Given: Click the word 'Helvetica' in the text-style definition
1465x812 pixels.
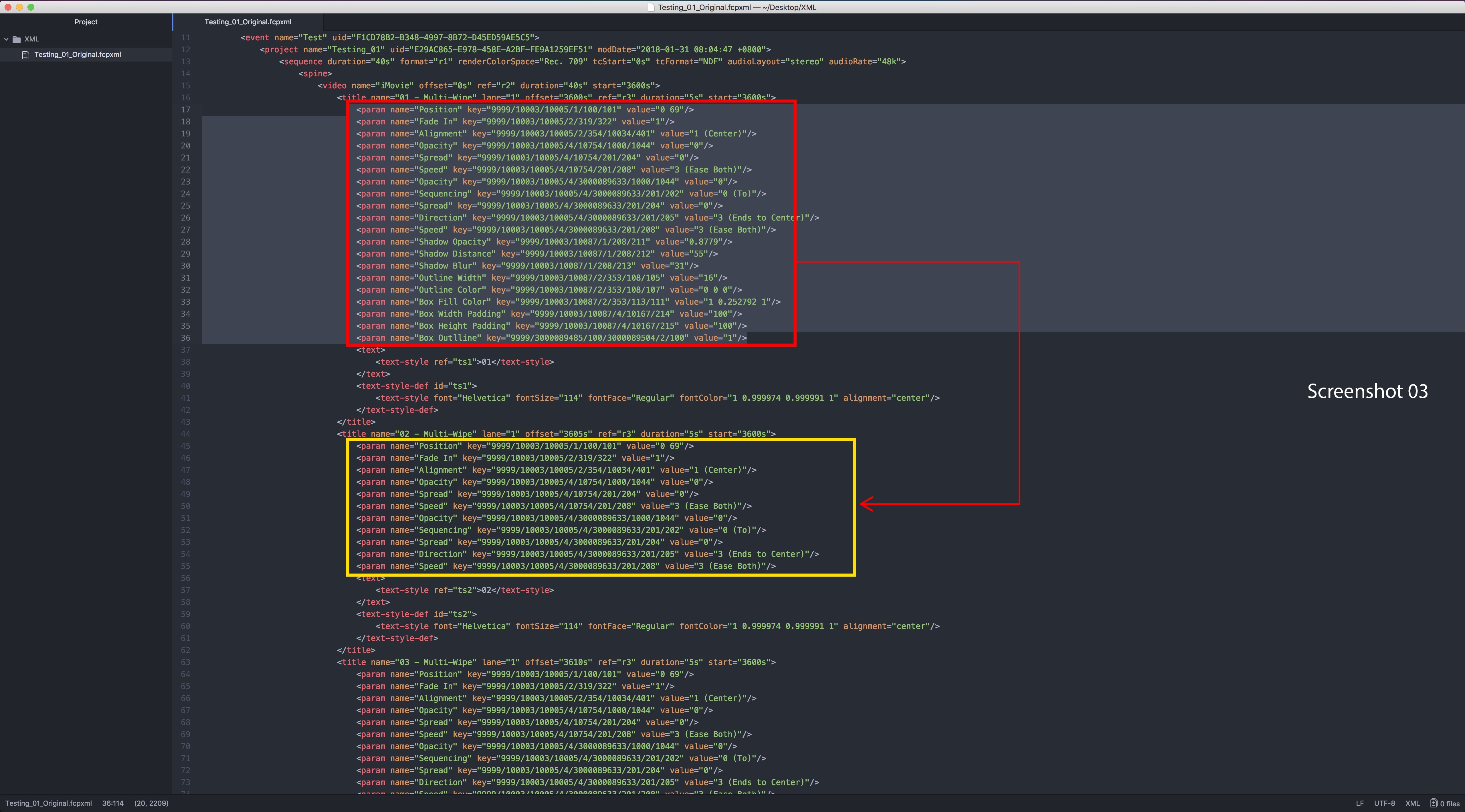Looking at the screenshot, I should [484, 398].
